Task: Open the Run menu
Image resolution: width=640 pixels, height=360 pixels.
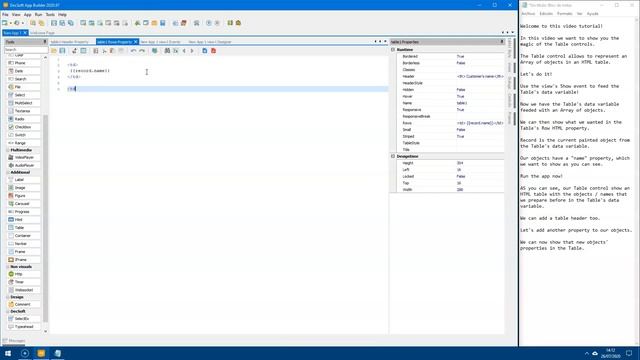Action: pos(38,15)
